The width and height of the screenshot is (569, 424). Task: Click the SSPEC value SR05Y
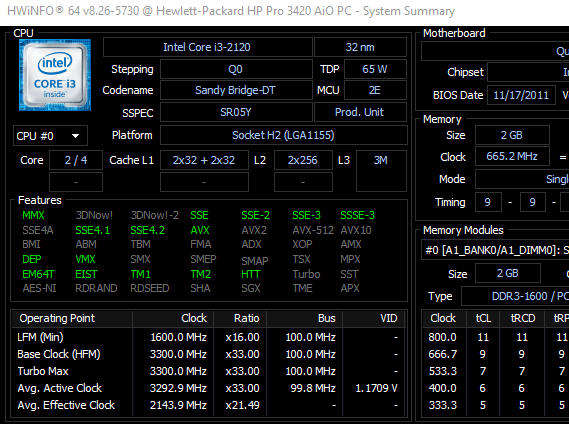[236, 112]
